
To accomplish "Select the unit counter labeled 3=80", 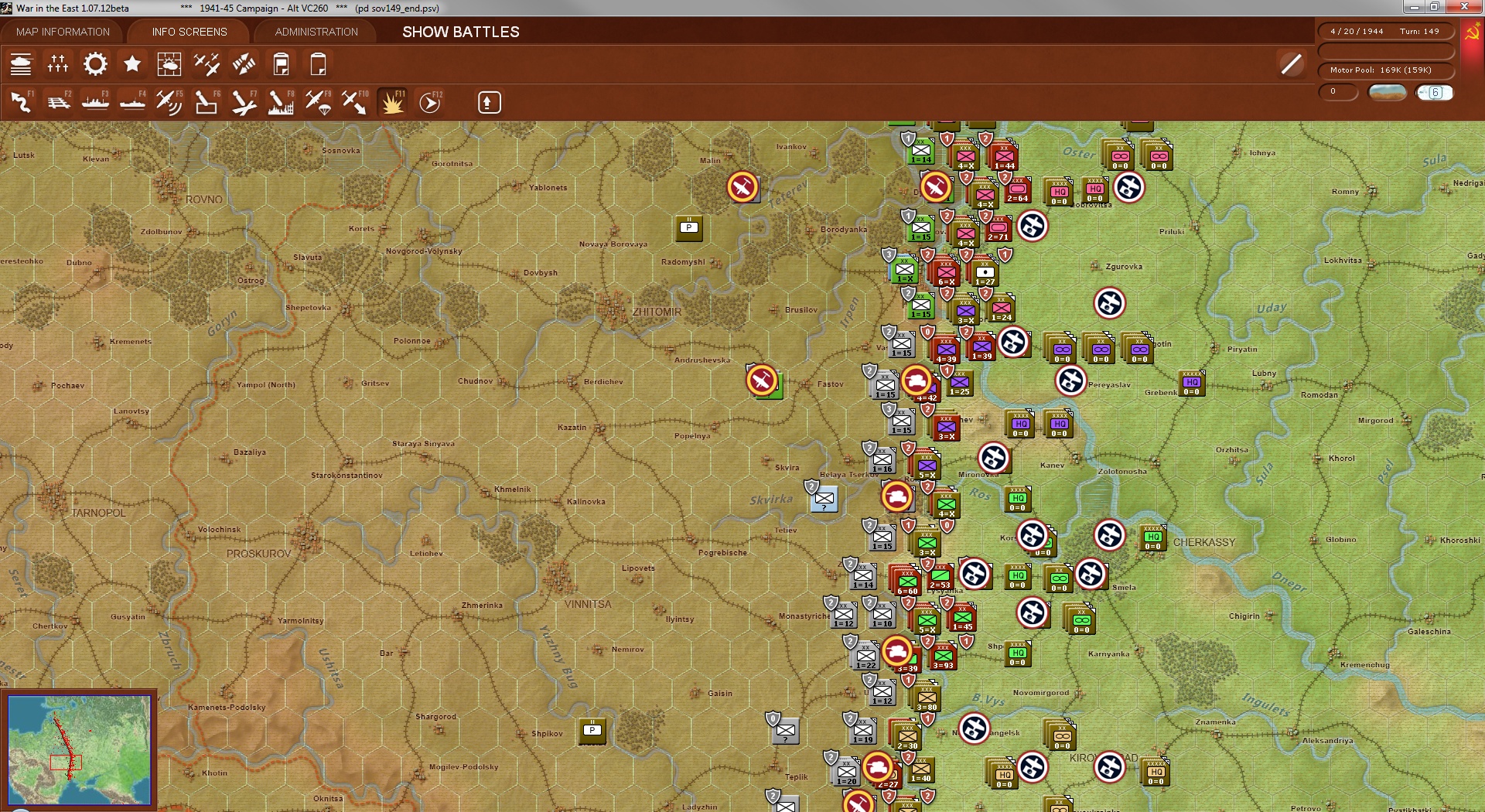I will coord(927,698).
